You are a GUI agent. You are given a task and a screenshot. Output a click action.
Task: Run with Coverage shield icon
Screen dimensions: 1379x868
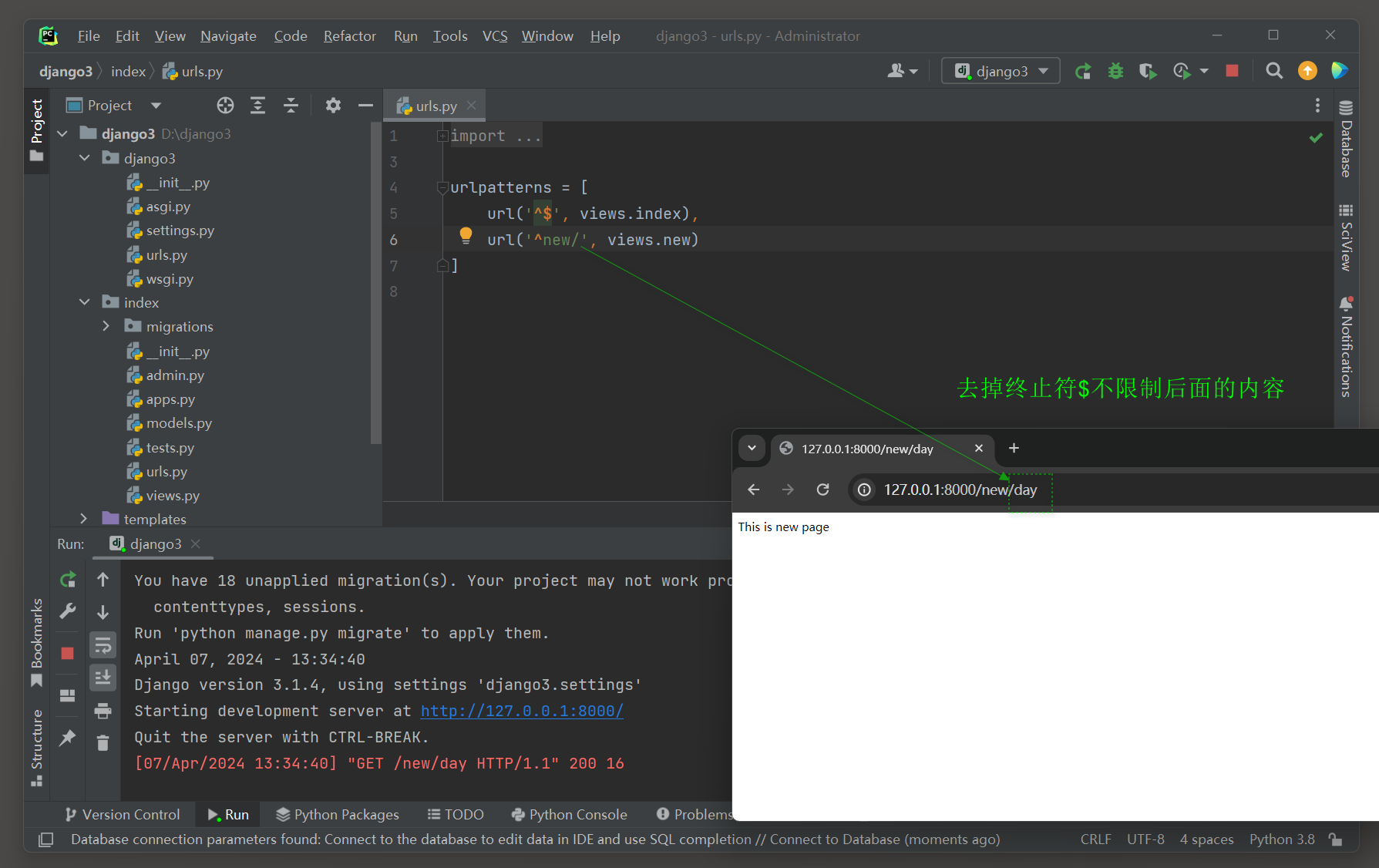point(1148,71)
